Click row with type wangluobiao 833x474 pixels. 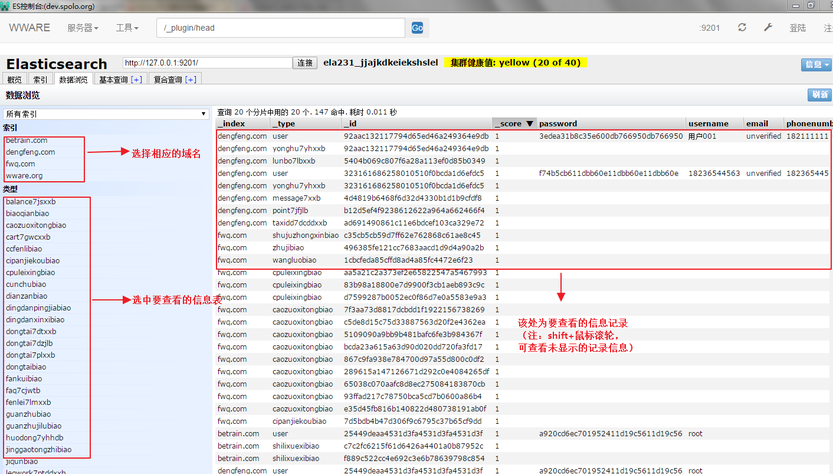[x=522, y=260]
